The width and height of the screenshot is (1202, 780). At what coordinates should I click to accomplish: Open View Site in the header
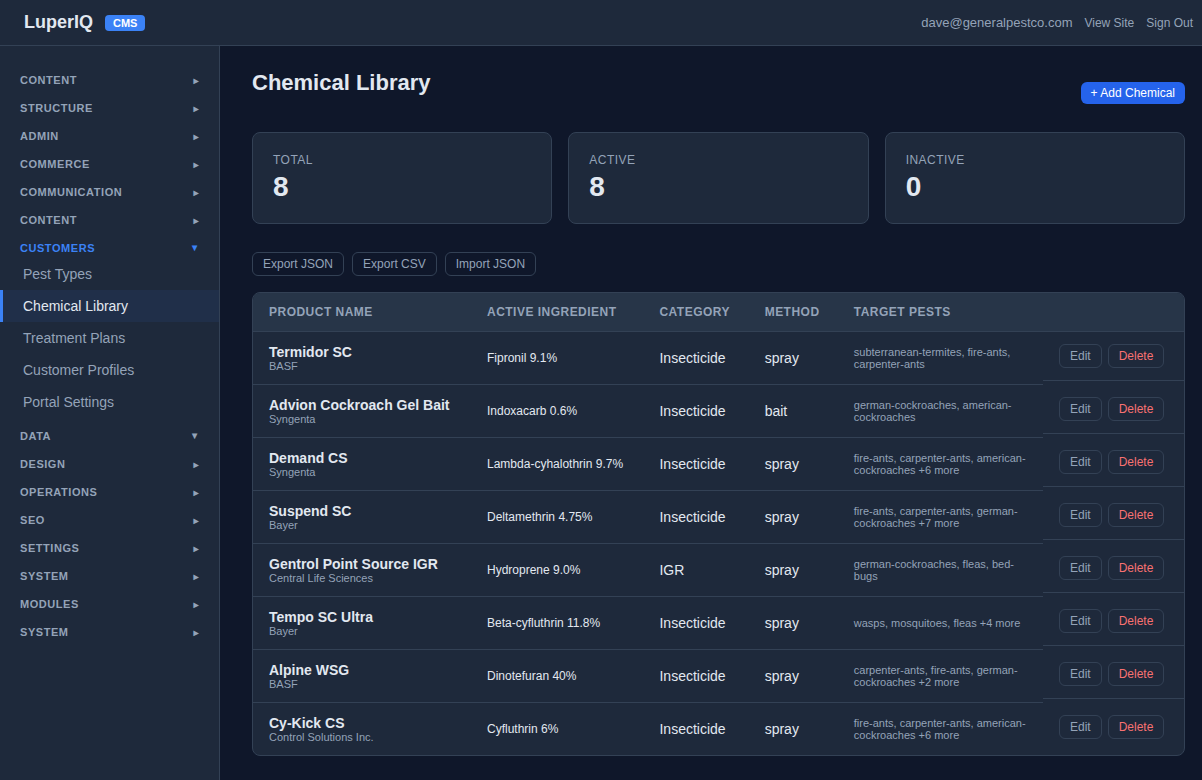pos(1109,22)
